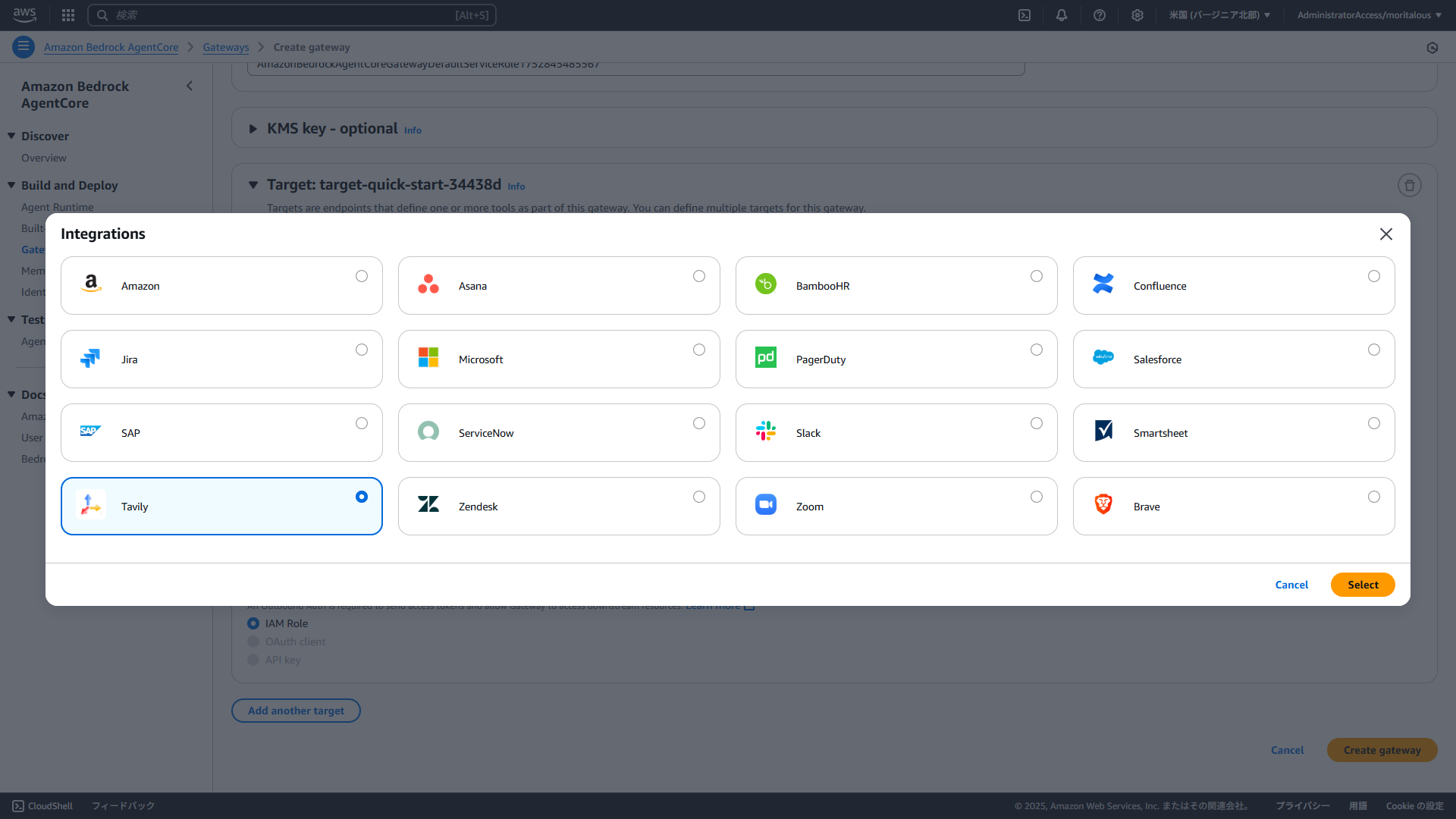Screen dimensions: 1456x819
Task: Click the PagerDuty logo icon
Action: (765, 358)
